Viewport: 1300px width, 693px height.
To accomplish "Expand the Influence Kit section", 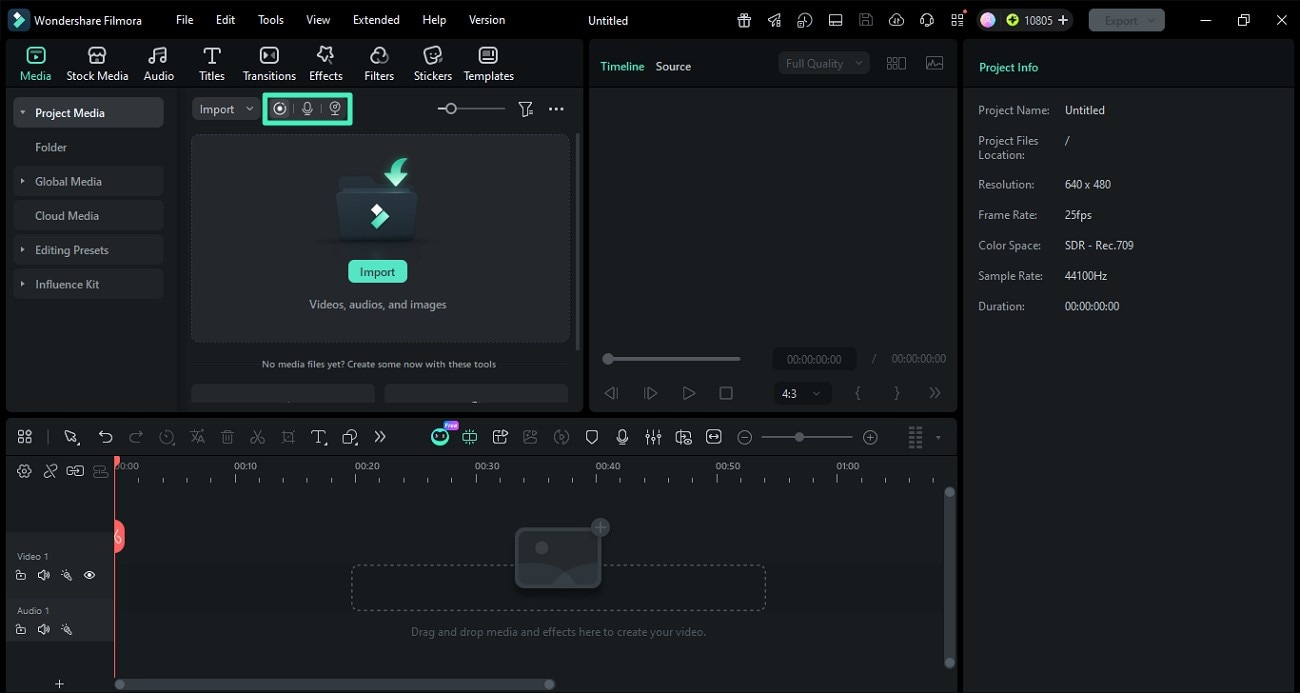I will pyautogui.click(x=23, y=284).
